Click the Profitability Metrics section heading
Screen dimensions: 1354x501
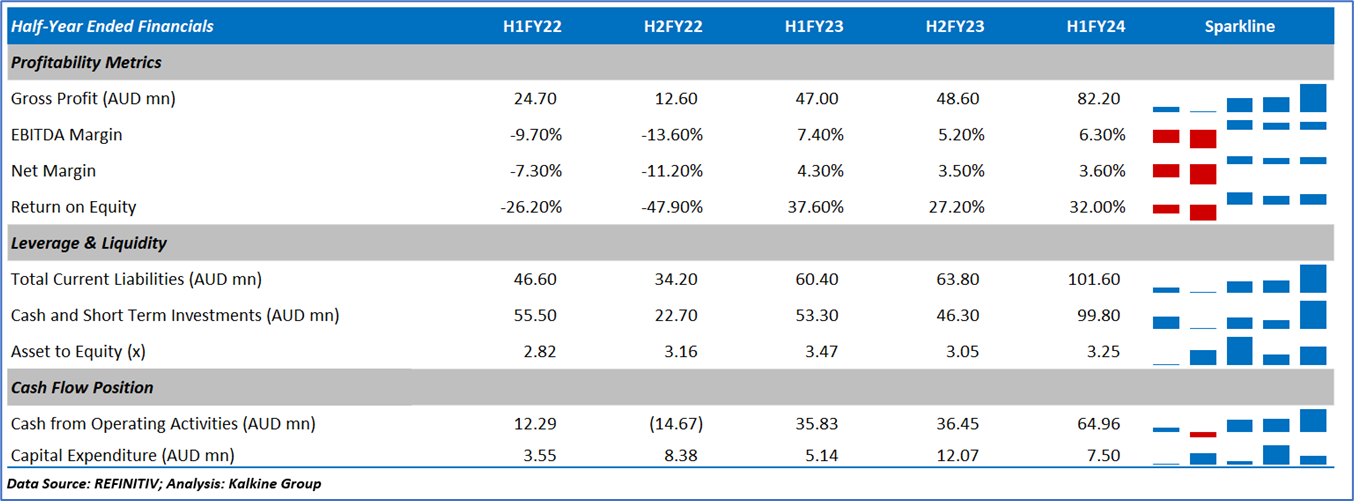[x=86, y=63]
